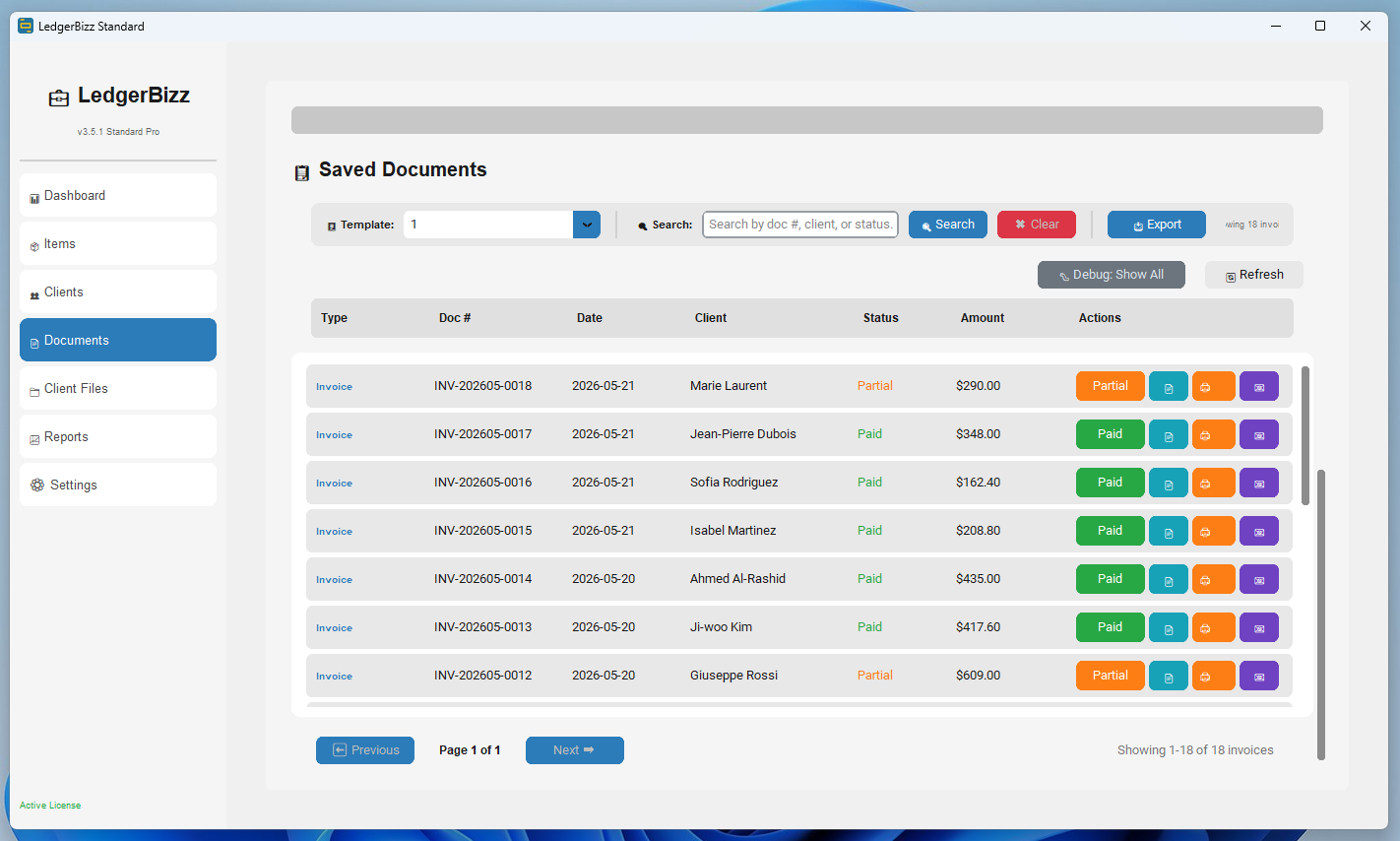Email invoice INV-202605-0012
Screen dimensions: 1400x841
point(1259,676)
